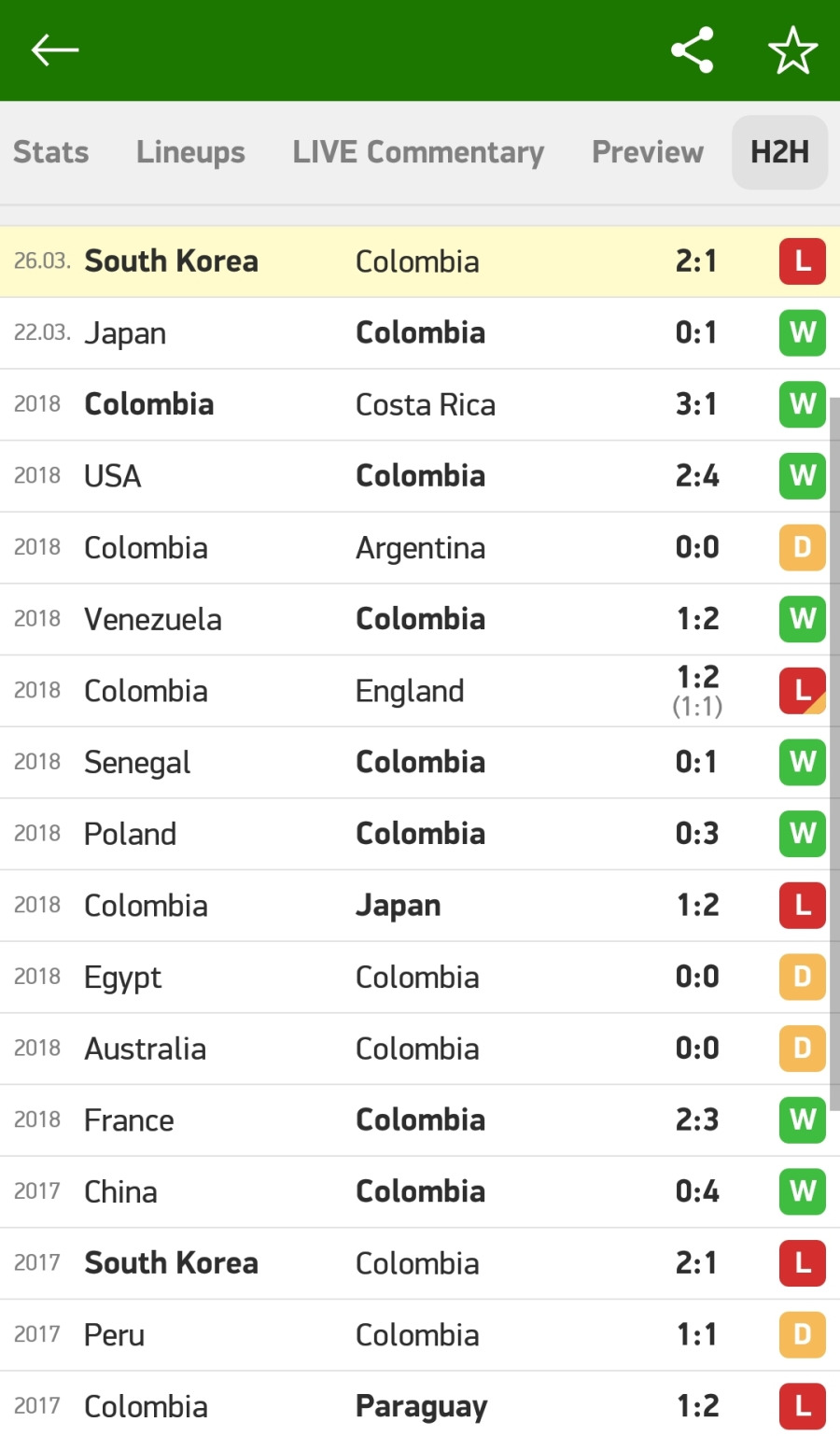Open the Peru vs Colombia 1:1 match
The width and height of the screenshot is (840, 1436).
420,1335
